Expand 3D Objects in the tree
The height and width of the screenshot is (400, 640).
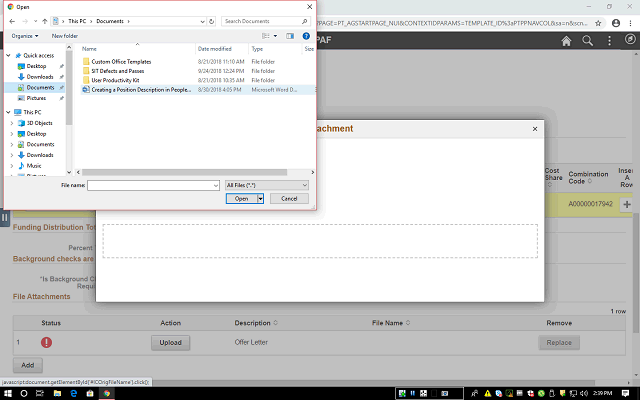pos(12,123)
